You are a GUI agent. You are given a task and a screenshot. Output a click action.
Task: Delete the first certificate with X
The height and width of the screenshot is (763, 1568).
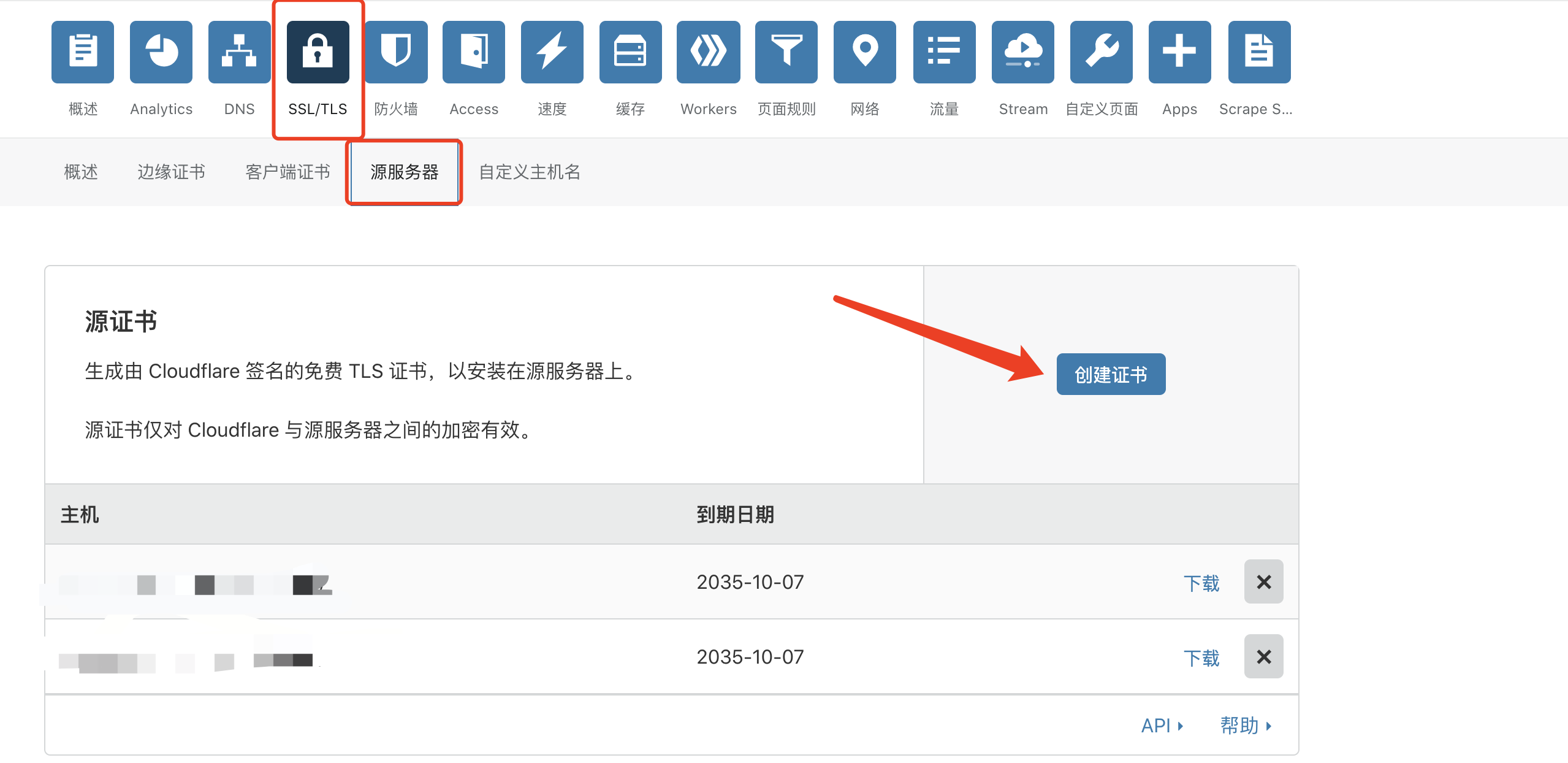(x=1263, y=582)
